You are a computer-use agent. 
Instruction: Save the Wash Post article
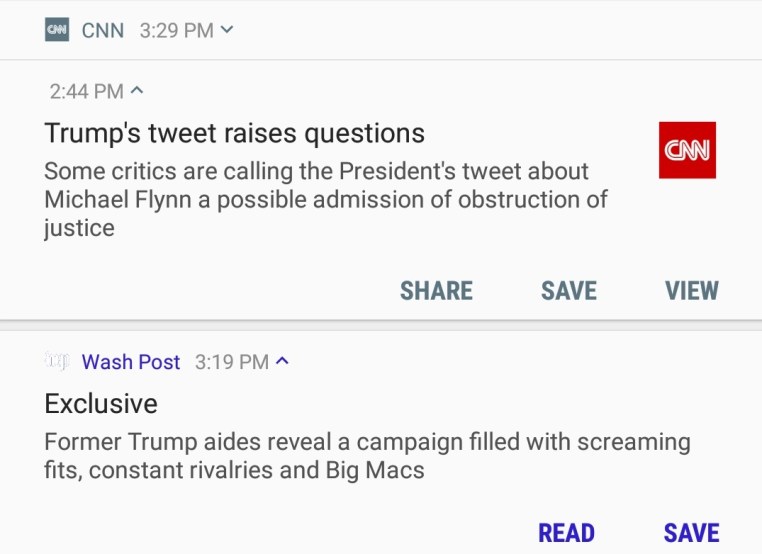click(691, 533)
